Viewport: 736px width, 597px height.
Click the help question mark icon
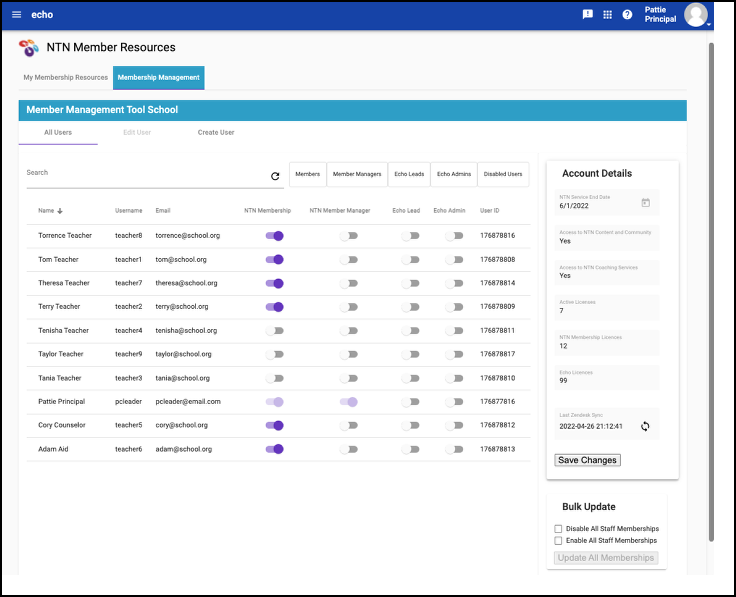tap(627, 15)
